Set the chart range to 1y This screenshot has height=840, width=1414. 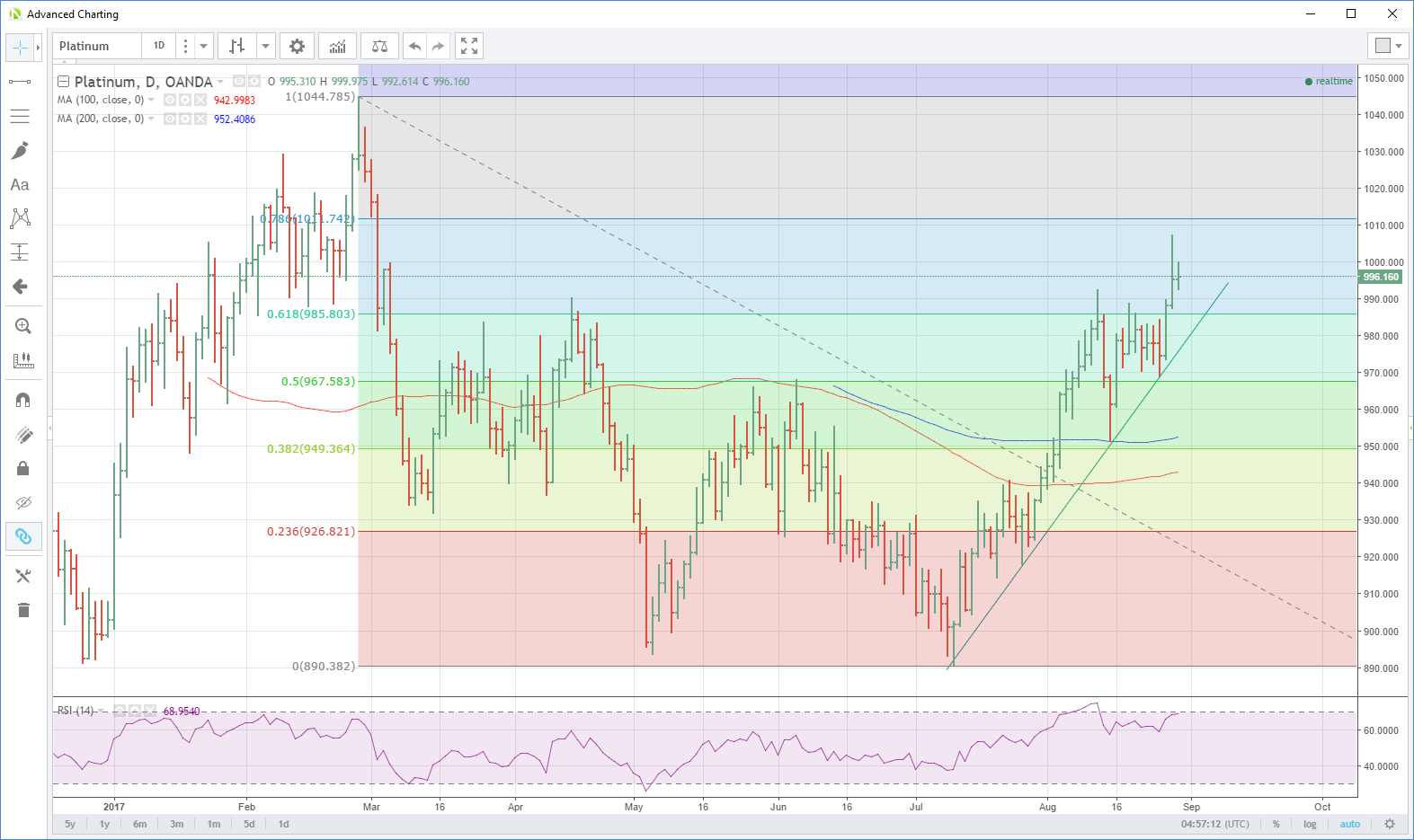(104, 824)
